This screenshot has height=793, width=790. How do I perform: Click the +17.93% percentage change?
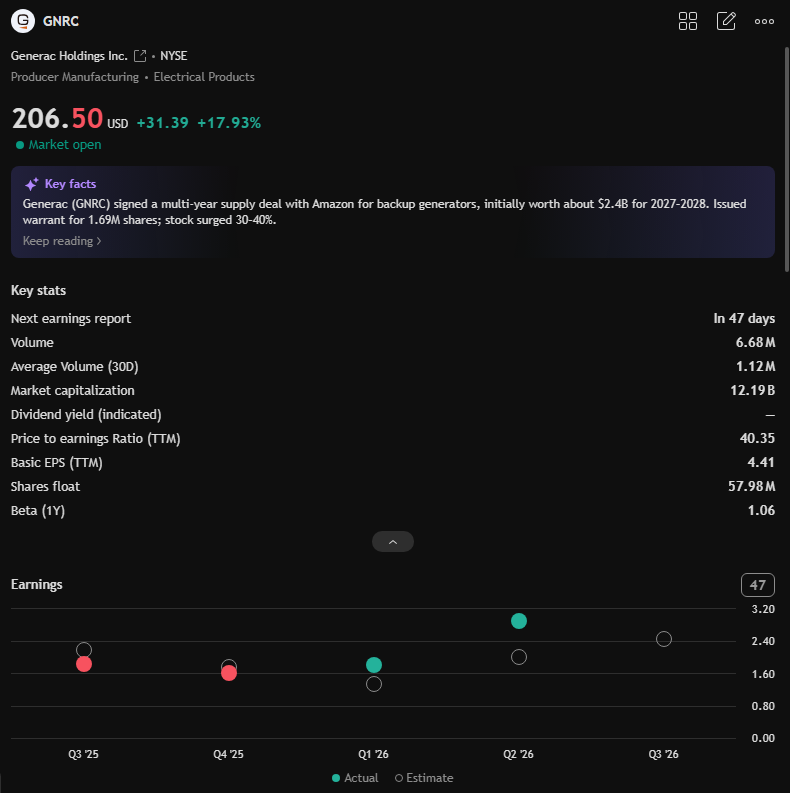[x=229, y=123]
